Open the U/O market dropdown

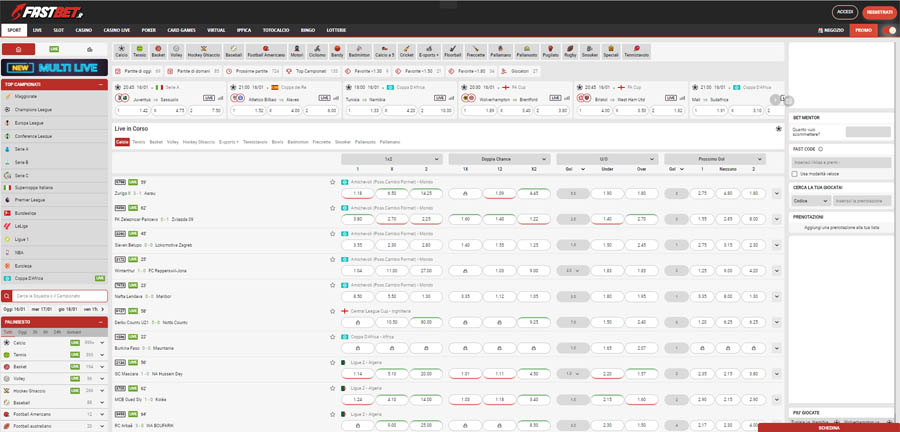(607, 159)
